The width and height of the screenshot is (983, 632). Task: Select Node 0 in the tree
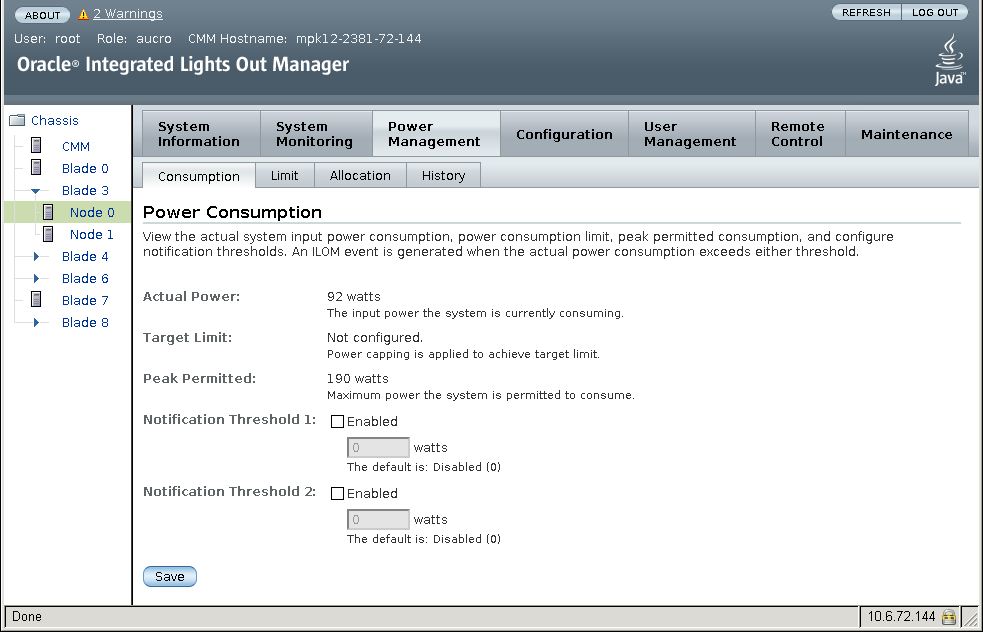tap(92, 212)
